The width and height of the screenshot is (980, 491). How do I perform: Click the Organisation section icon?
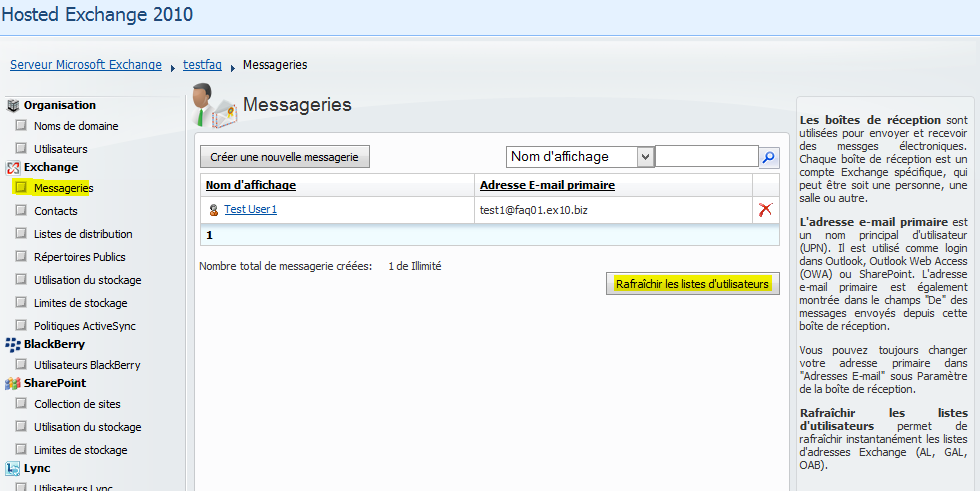pos(14,105)
